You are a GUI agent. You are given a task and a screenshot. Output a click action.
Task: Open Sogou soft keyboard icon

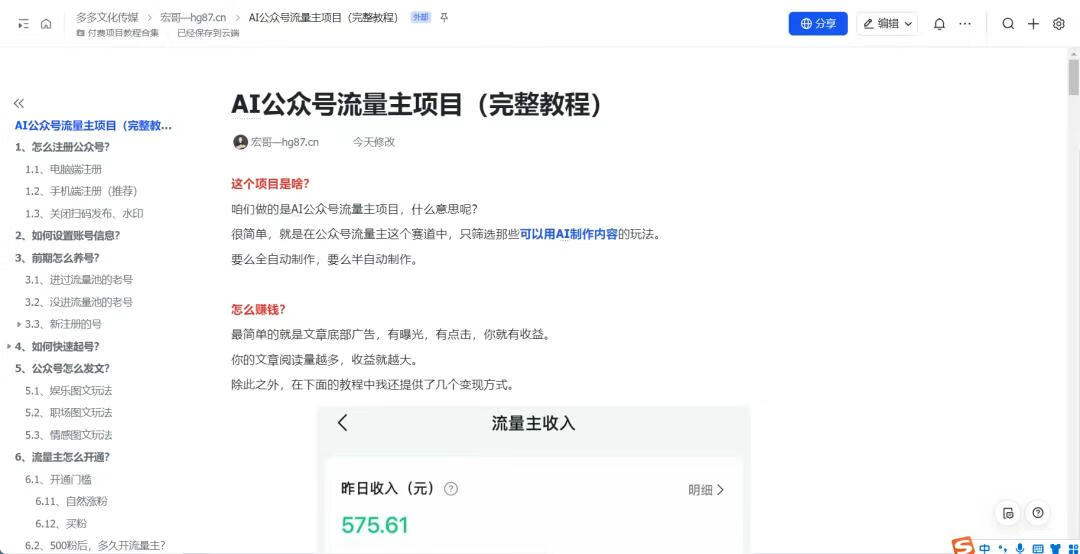(x=1037, y=548)
